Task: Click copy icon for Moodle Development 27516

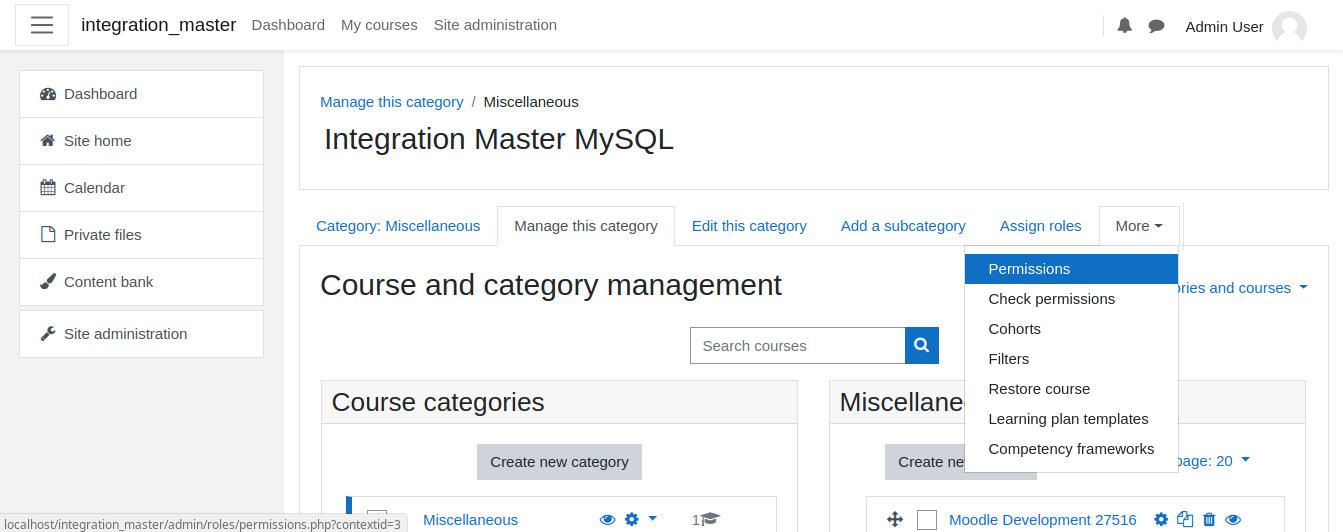Action: click(x=1185, y=520)
